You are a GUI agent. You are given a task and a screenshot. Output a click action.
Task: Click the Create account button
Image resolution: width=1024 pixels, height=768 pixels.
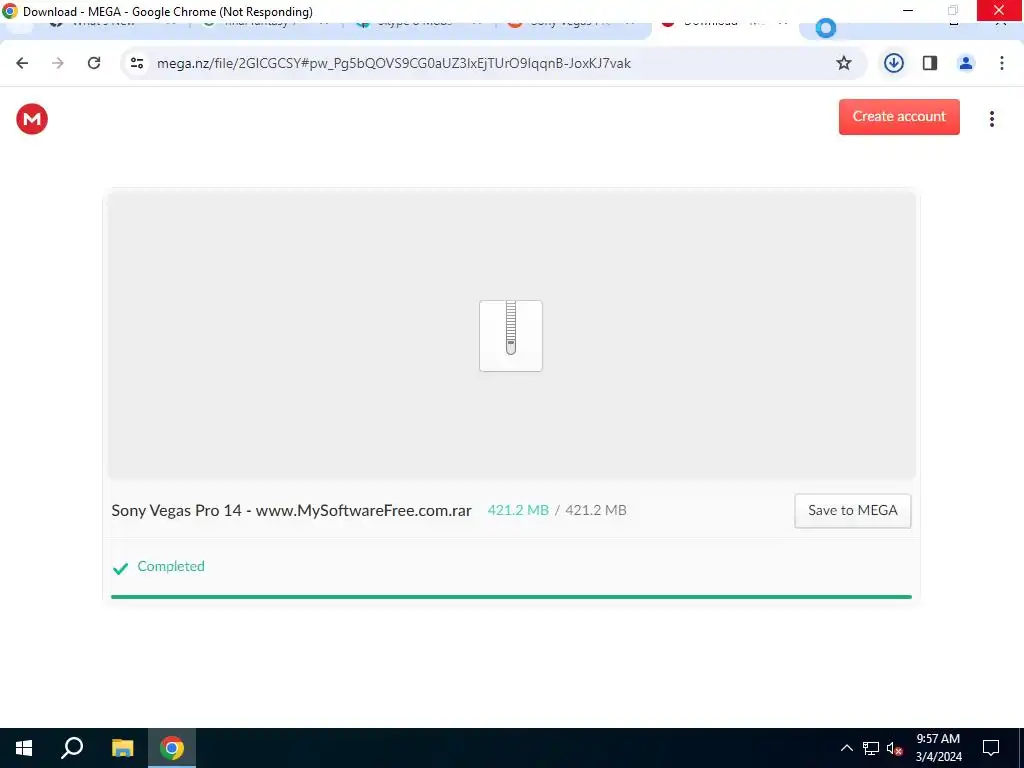899,117
